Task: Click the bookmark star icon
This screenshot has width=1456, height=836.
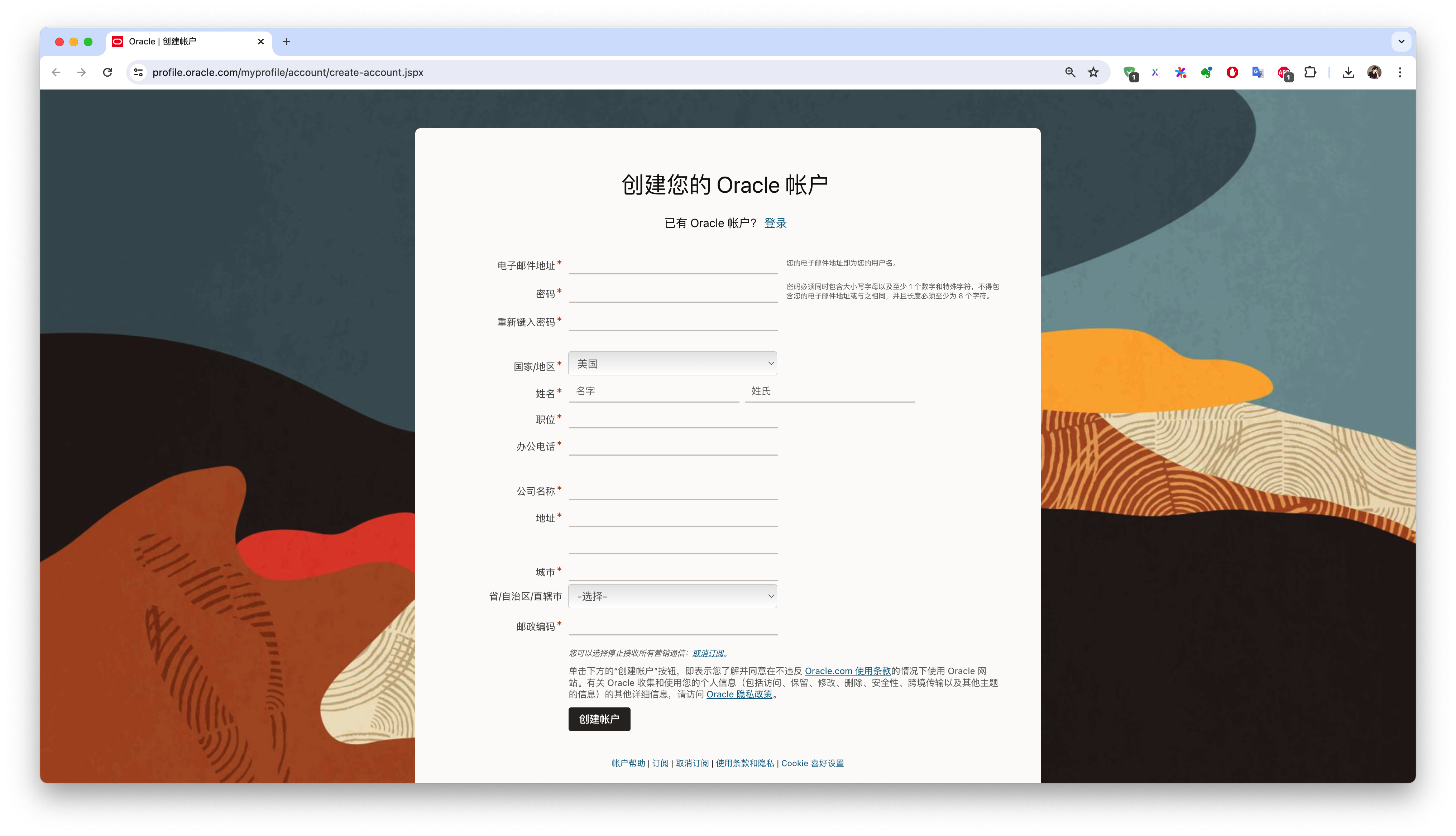Action: pyautogui.click(x=1093, y=72)
